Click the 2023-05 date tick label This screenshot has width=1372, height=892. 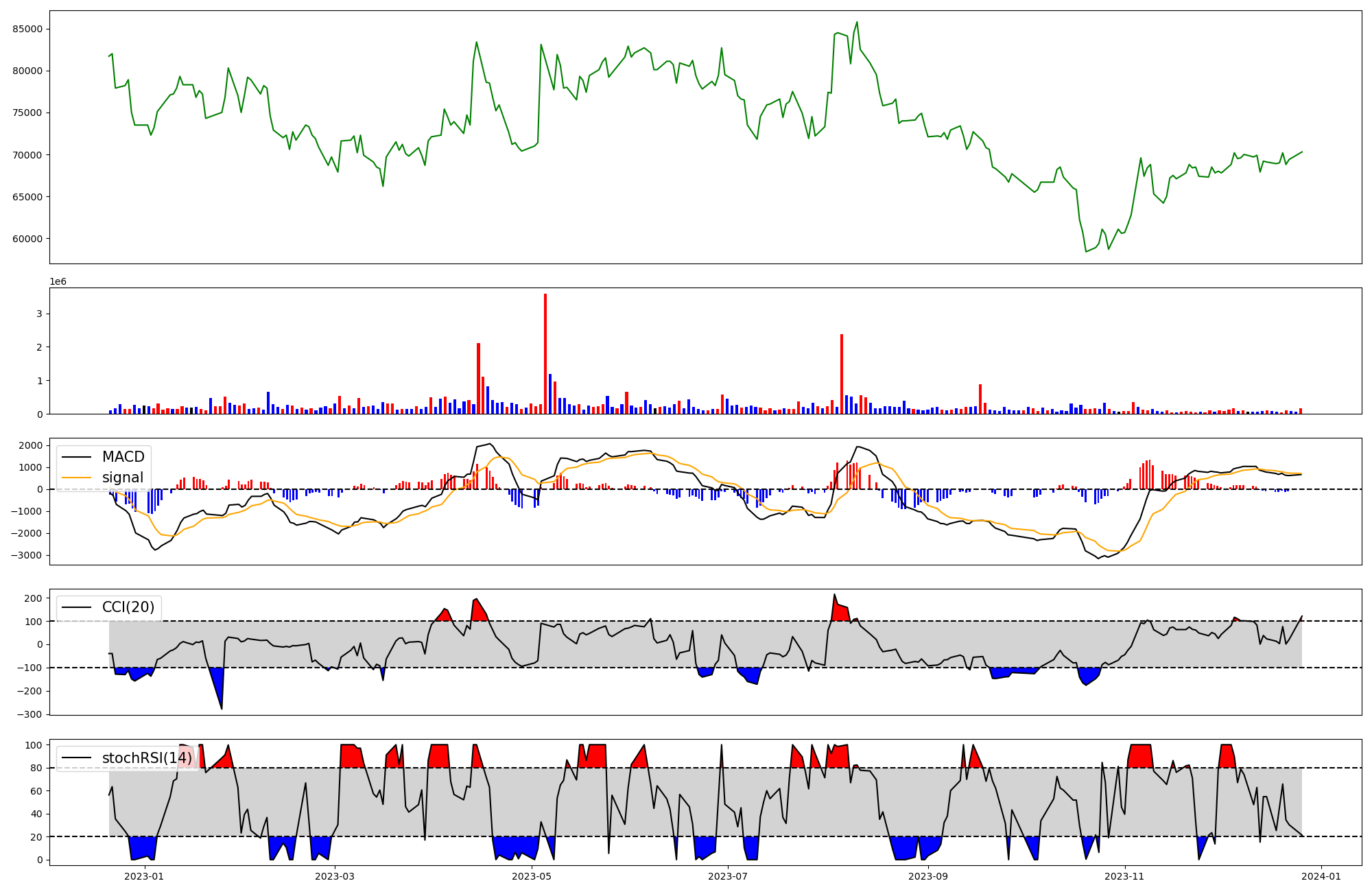coord(532,876)
